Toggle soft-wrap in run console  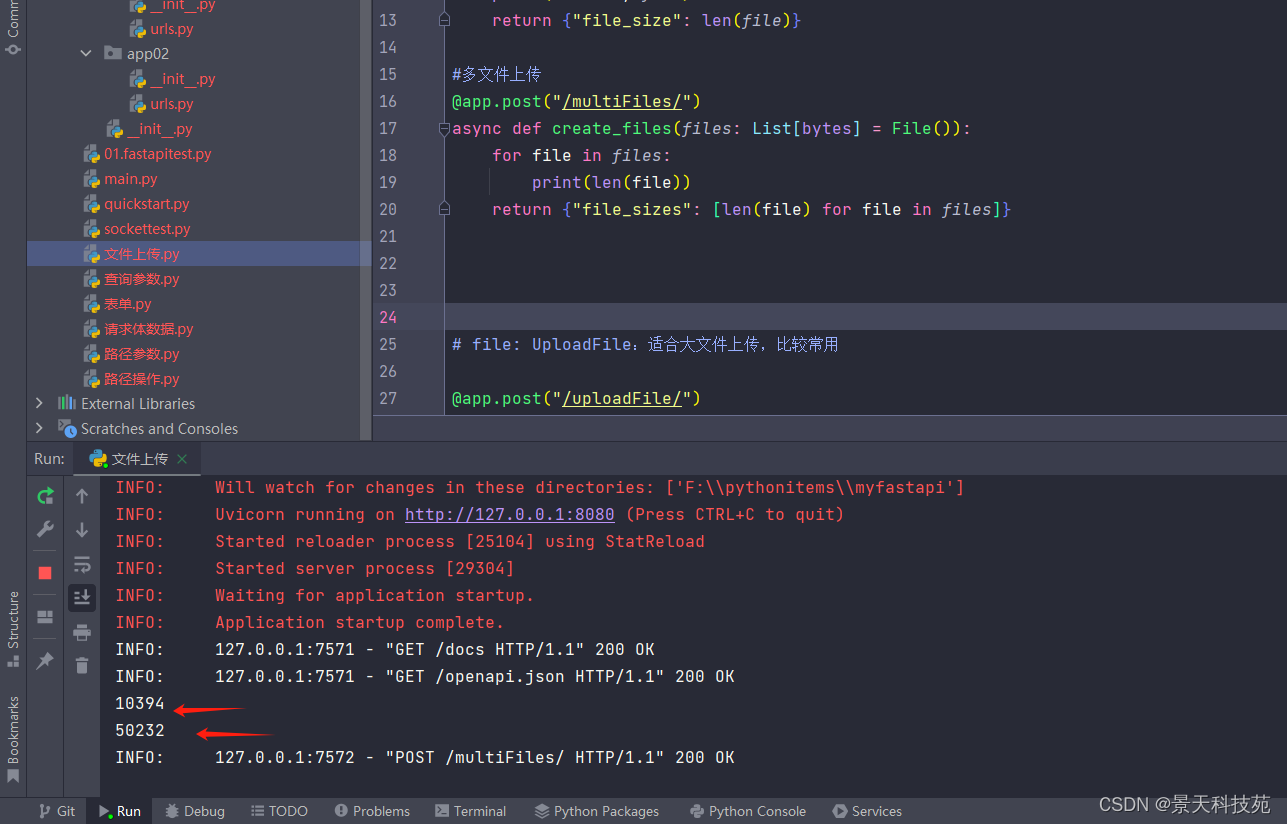pos(82,564)
